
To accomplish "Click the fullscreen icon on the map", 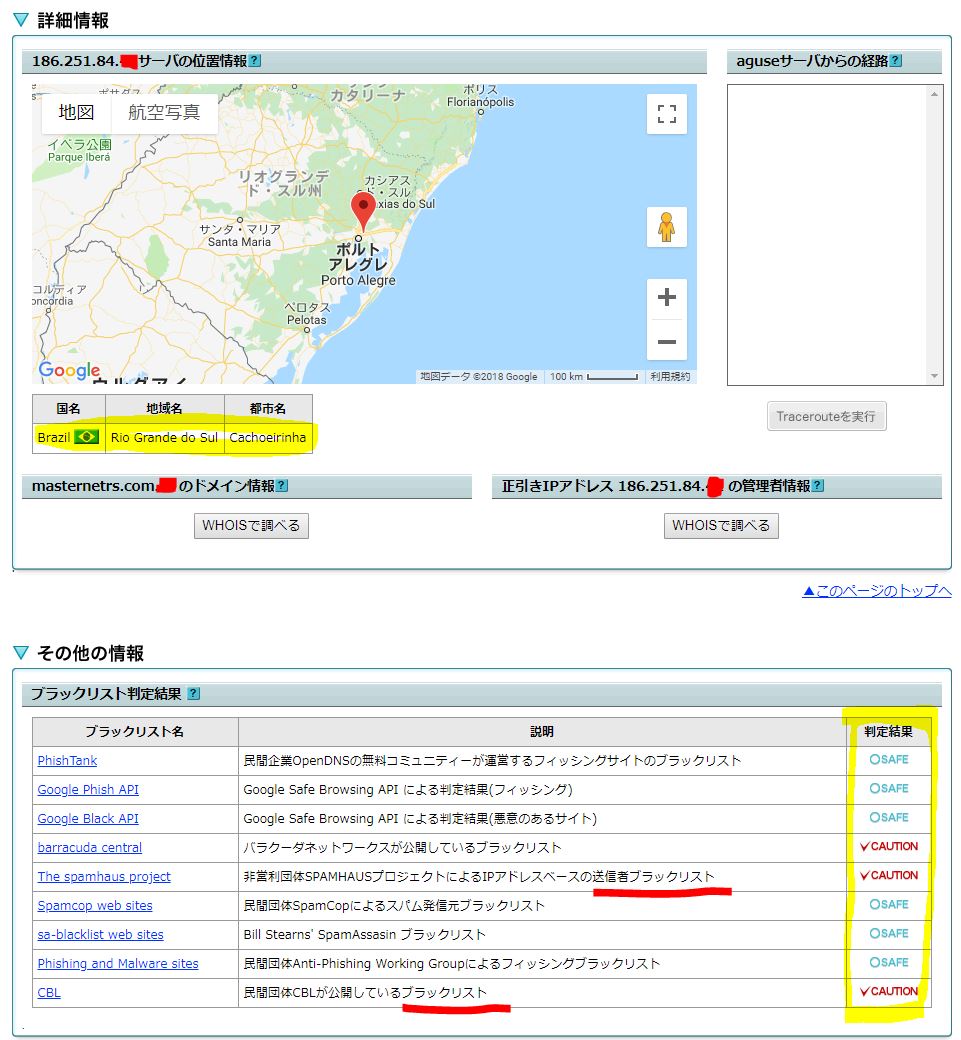I will [666, 114].
